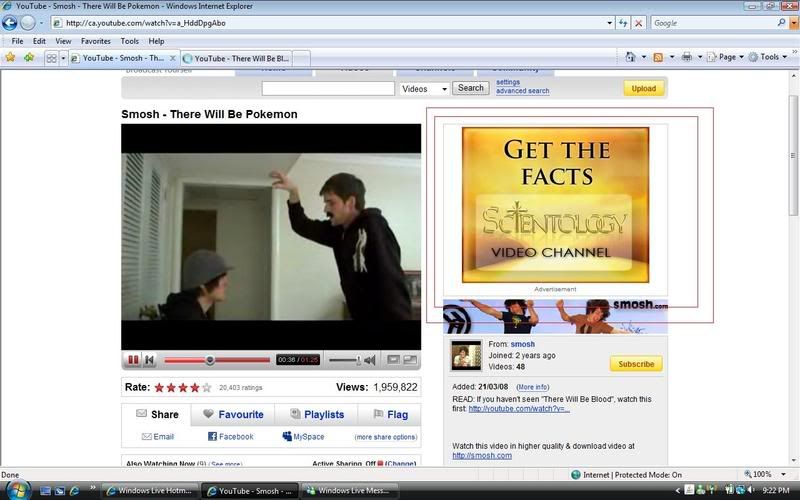800x500 pixels.
Task: Expand the Print dropdown arrow
Action: click(699, 57)
